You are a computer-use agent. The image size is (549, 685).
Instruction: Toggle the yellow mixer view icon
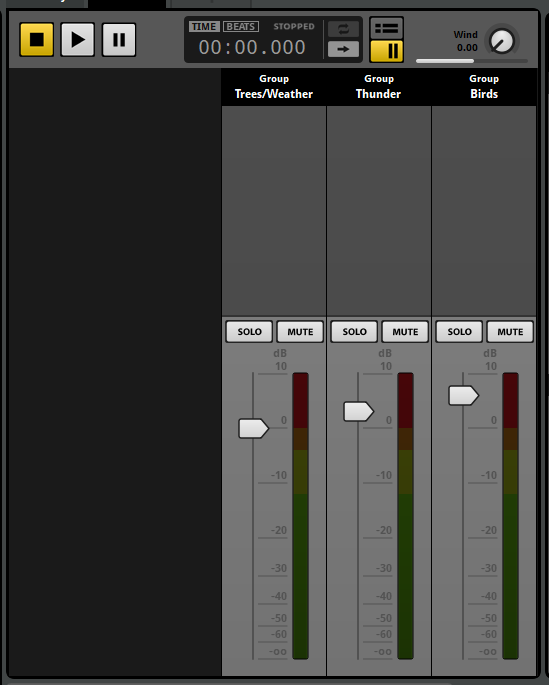[387, 51]
